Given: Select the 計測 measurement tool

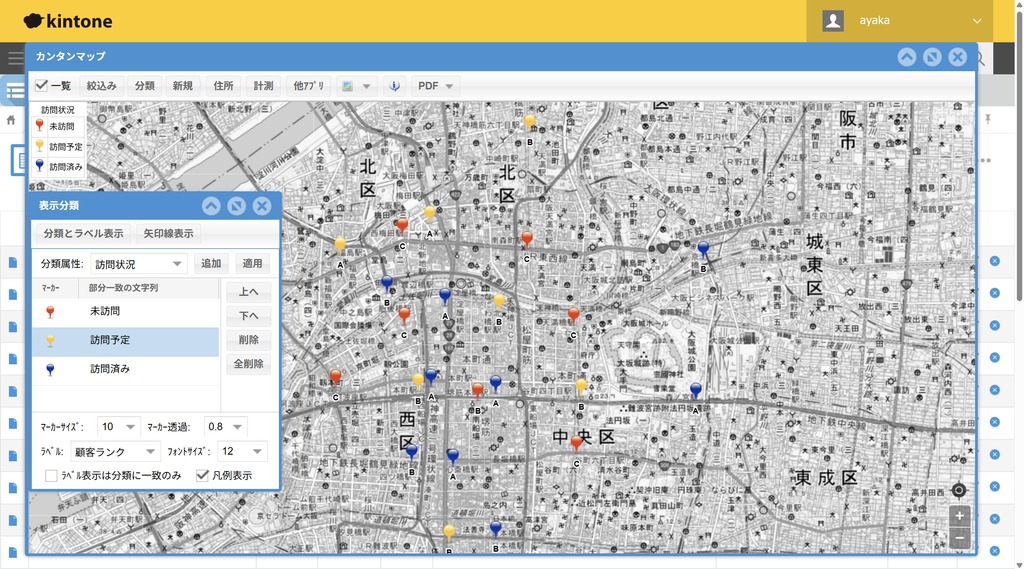Looking at the screenshot, I should [x=263, y=86].
